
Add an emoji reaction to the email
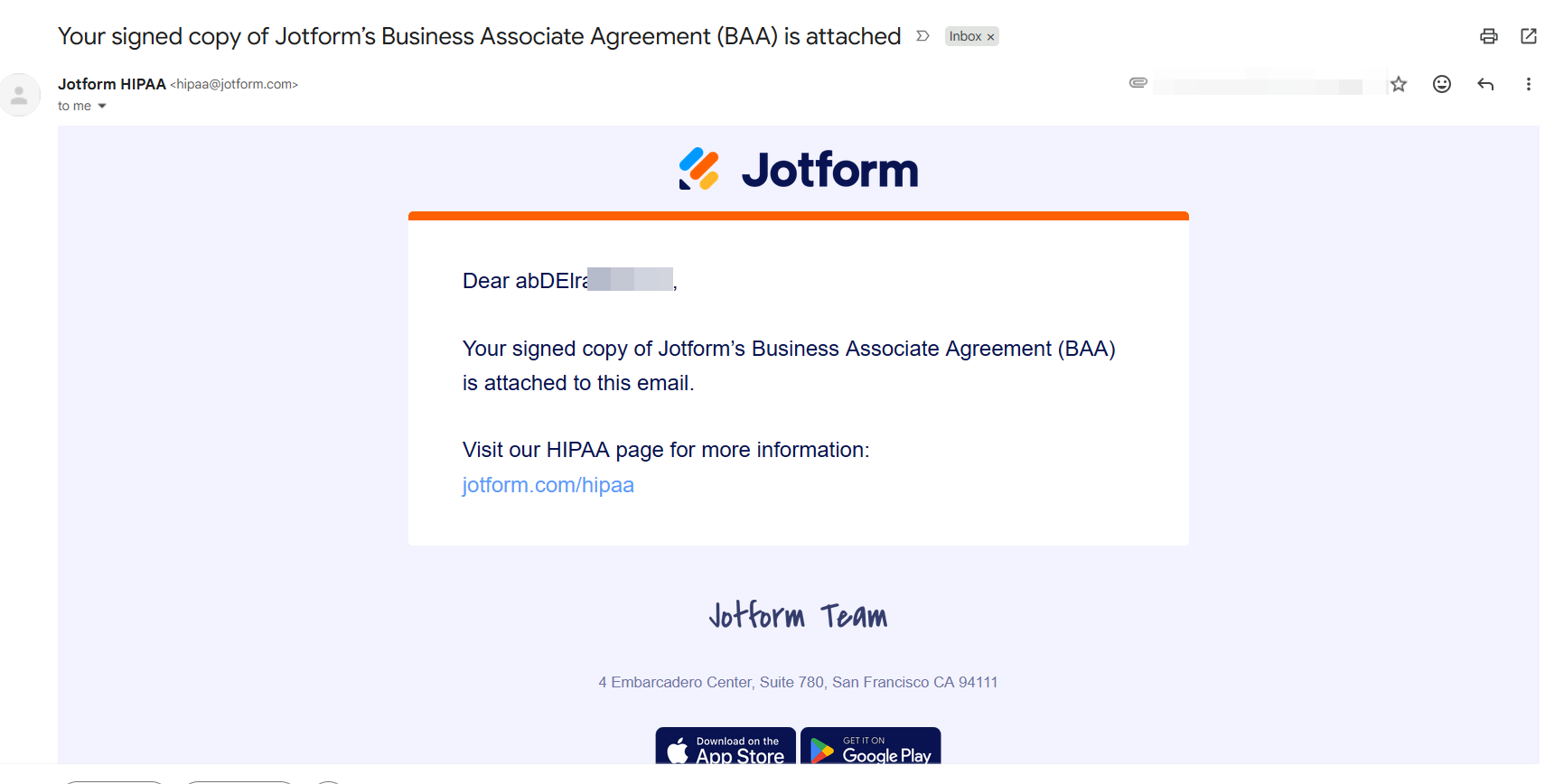tap(1442, 84)
